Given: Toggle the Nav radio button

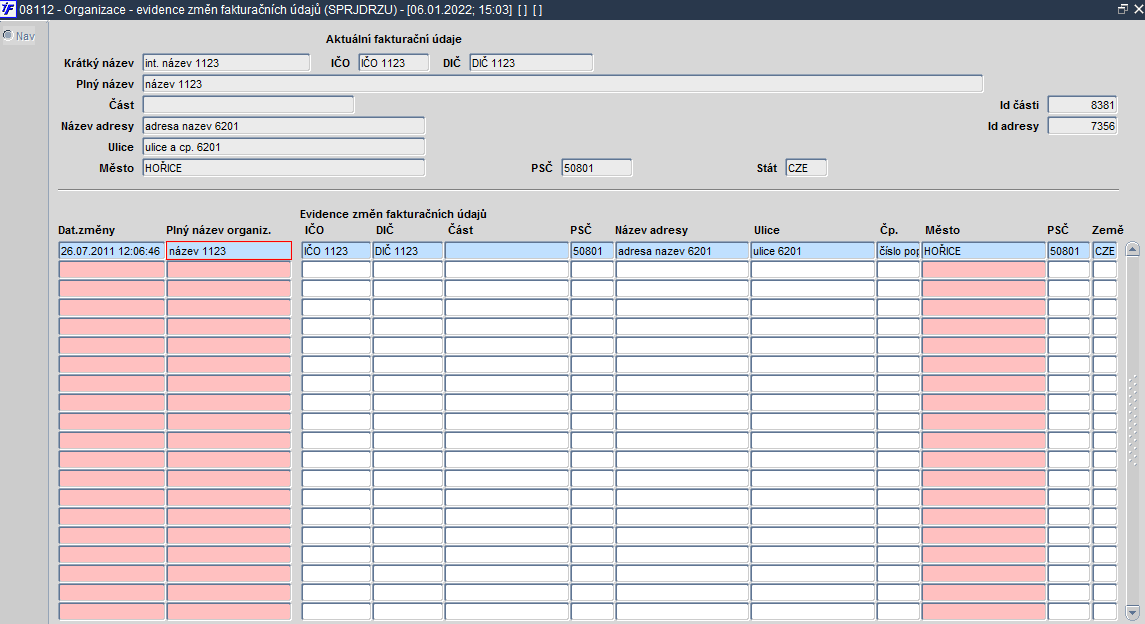Looking at the screenshot, I should (x=8, y=35).
